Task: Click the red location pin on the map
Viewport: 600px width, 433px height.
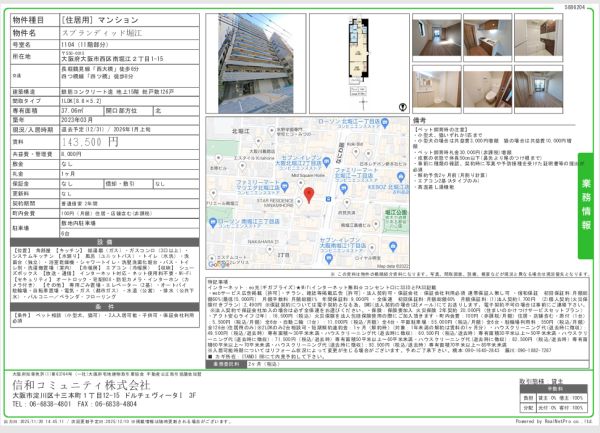Action: (x=309, y=194)
